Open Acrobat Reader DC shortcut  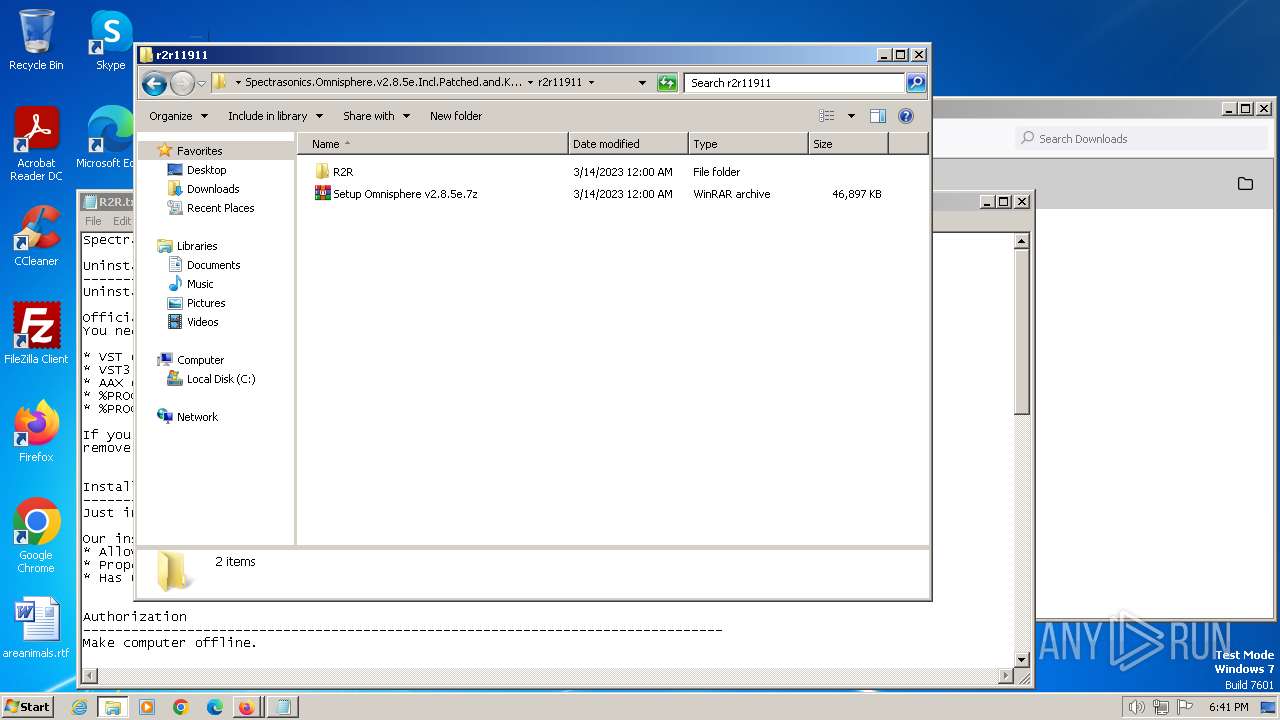(36, 144)
